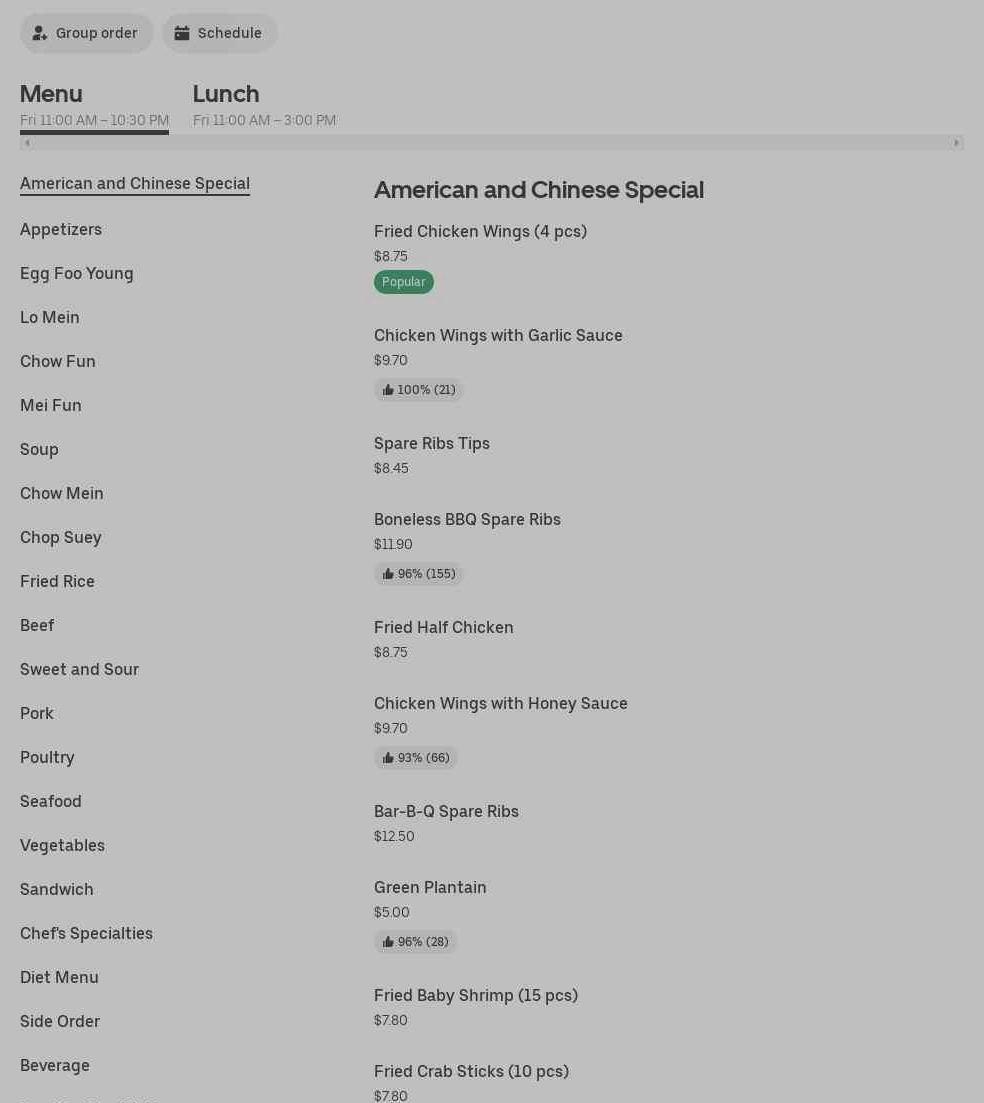Click the thumbs-up 96% (28) rating badge
Screen dimensions: 984x1103
[x=416, y=942]
